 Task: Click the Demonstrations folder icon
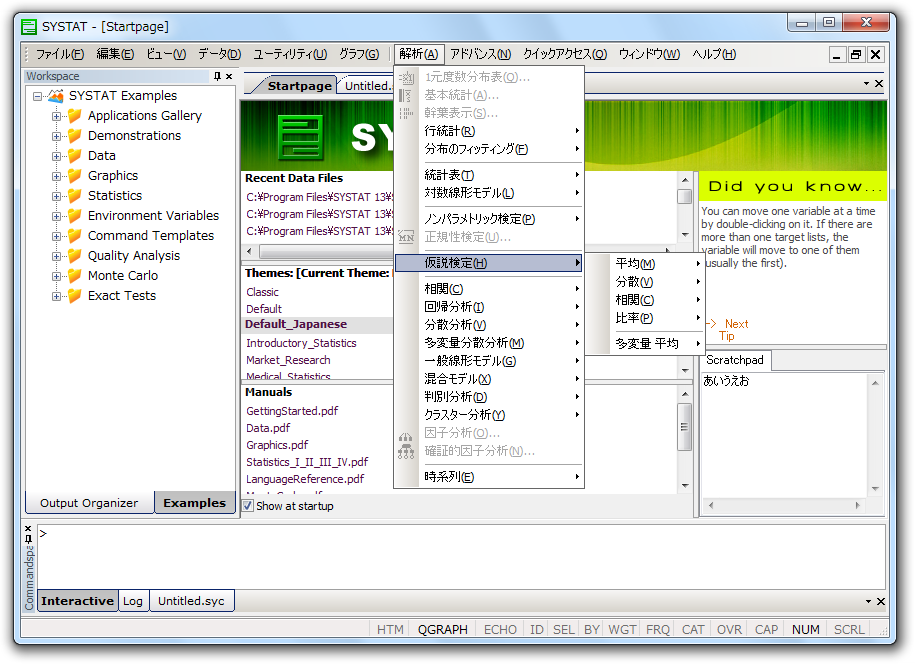(75, 135)
